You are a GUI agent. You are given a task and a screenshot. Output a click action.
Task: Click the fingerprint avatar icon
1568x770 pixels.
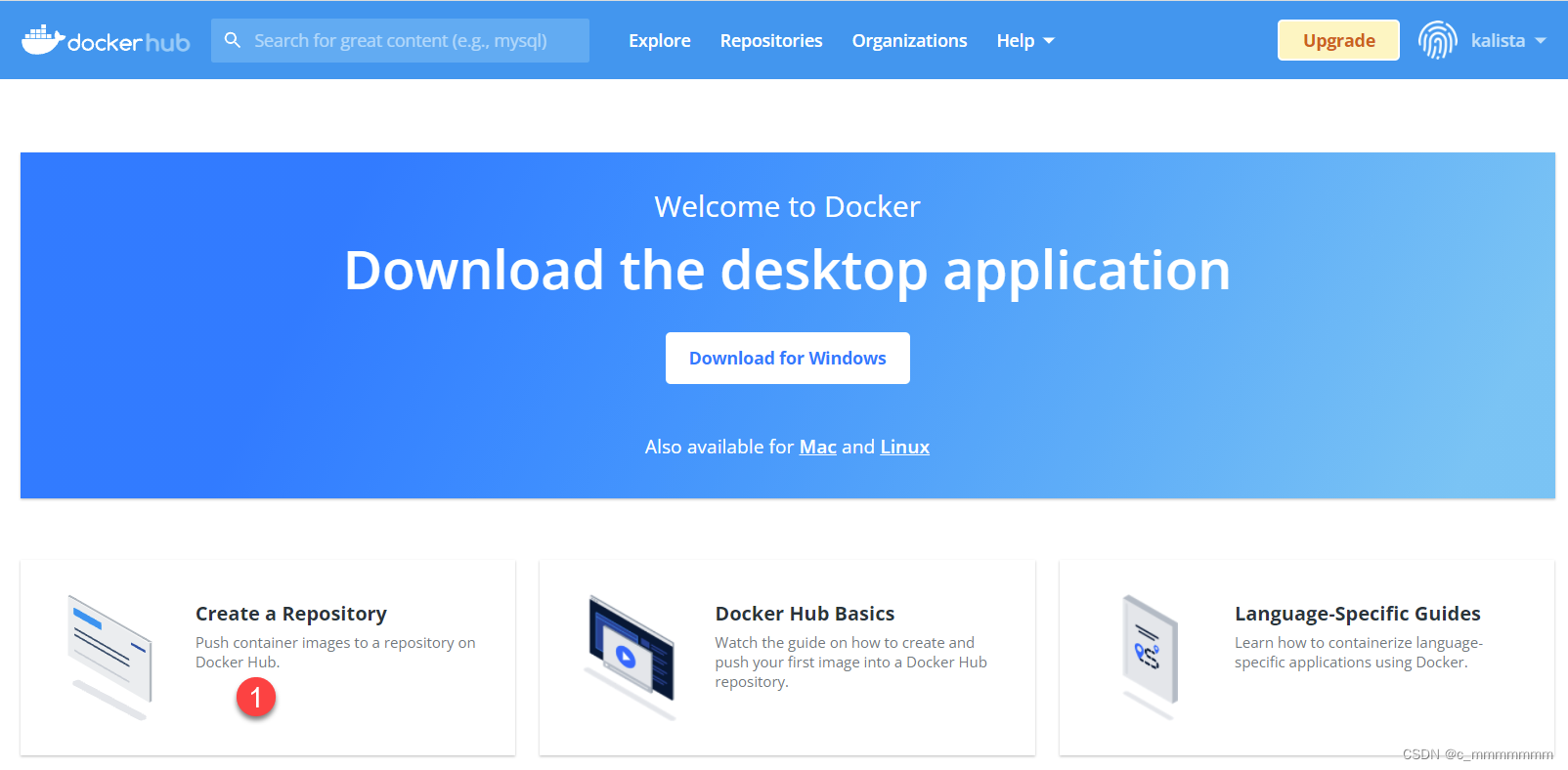[1437, 40]
